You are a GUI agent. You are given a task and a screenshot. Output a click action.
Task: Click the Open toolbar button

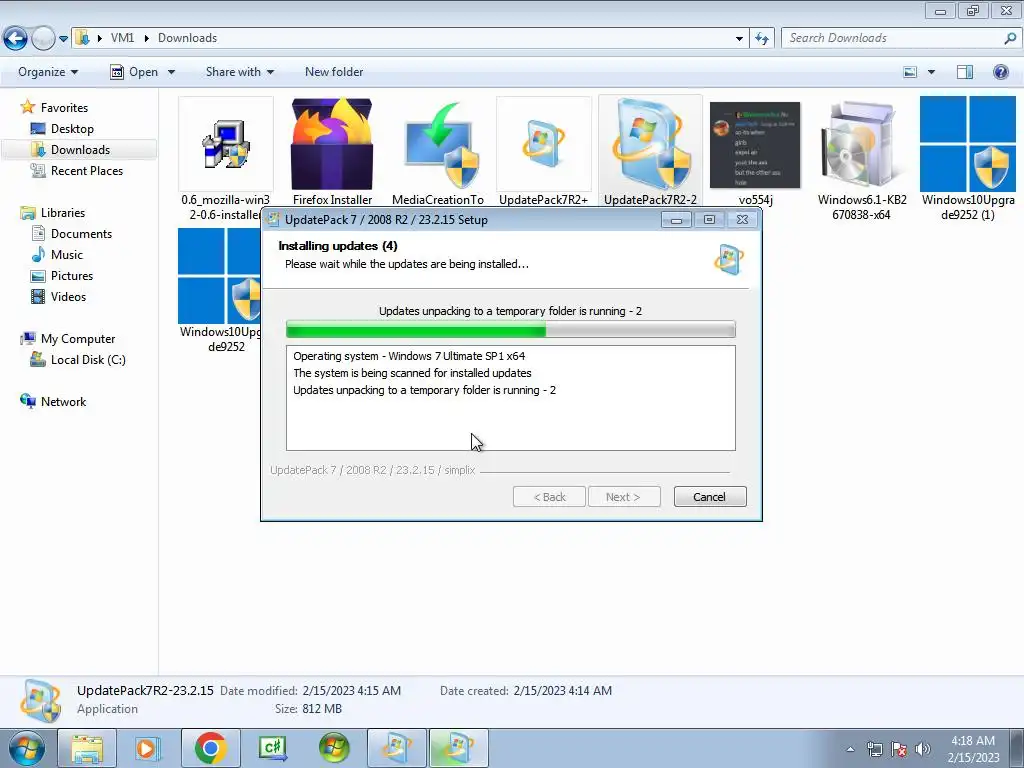click(134, 72)
